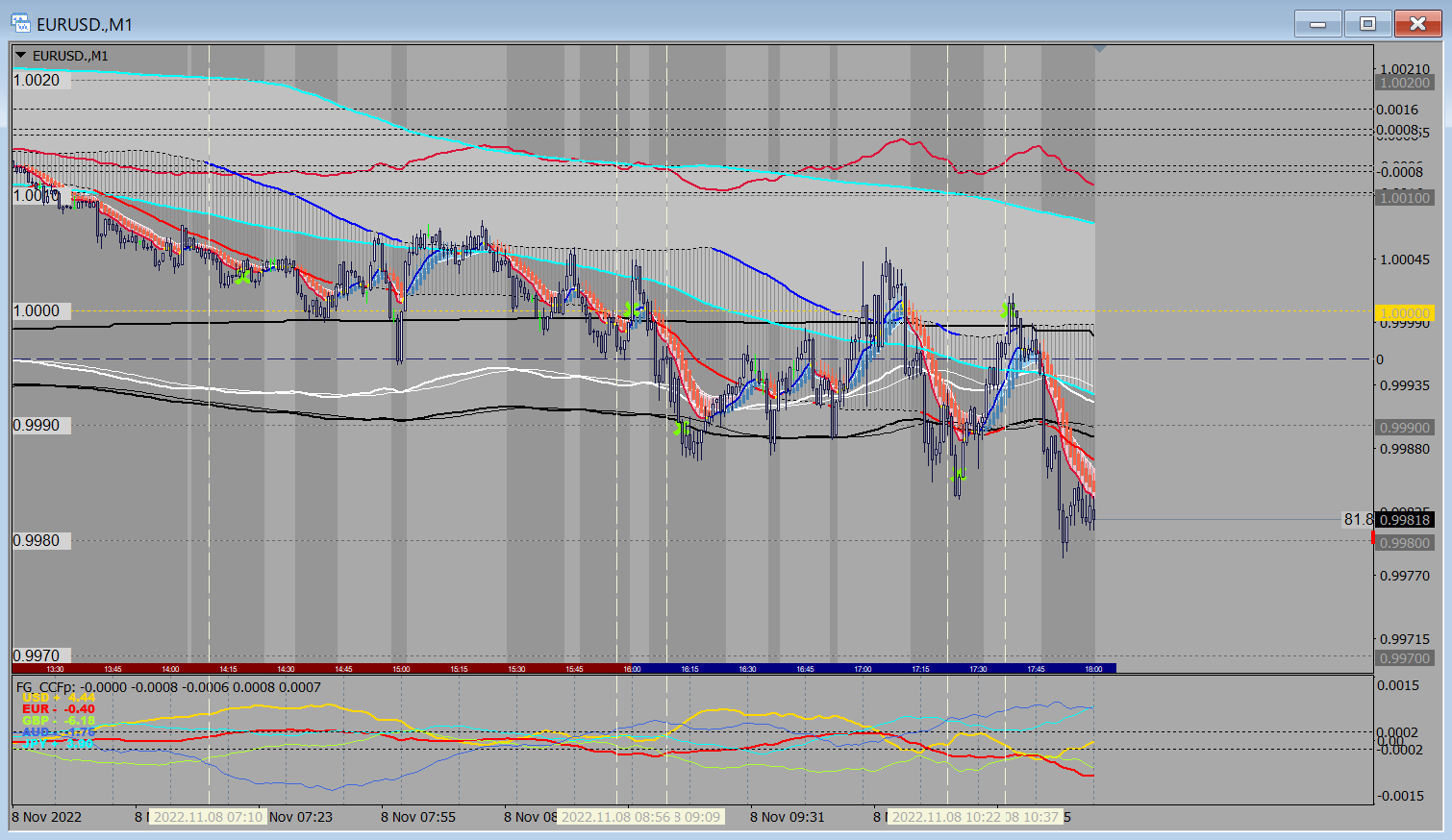Click the GBP strength legend entry
The height and width of the screenshot is (840, 1452).
pos(58,721)
